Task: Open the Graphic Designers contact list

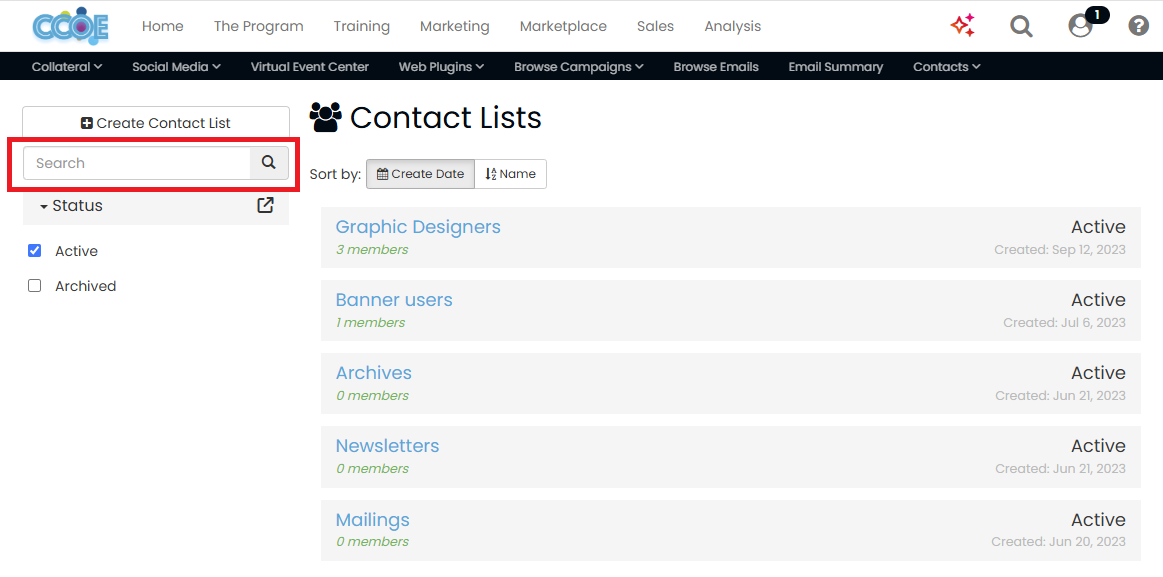Action: point(418,227)
